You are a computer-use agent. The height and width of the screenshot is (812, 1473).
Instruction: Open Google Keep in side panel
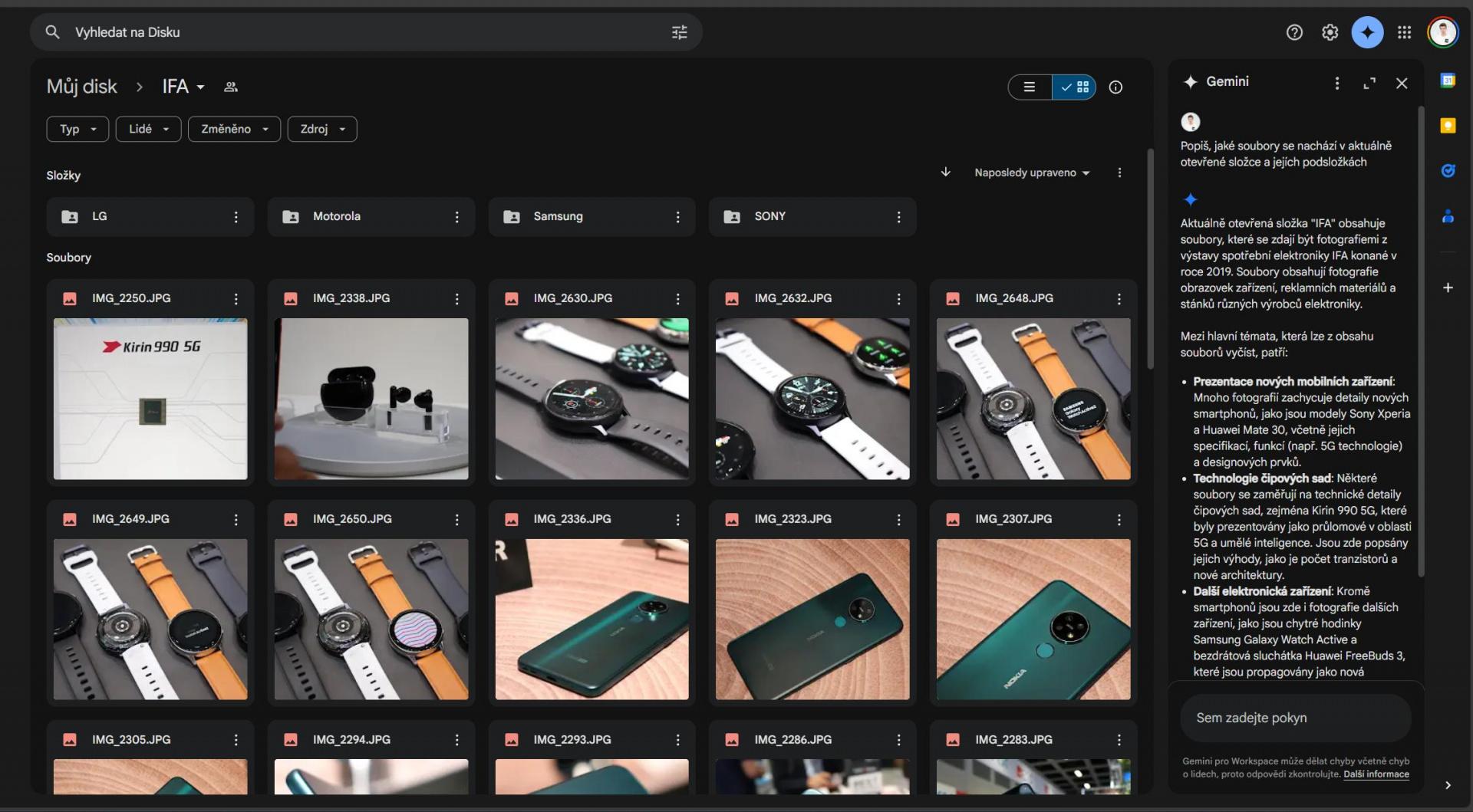[x=1448, y=126]
